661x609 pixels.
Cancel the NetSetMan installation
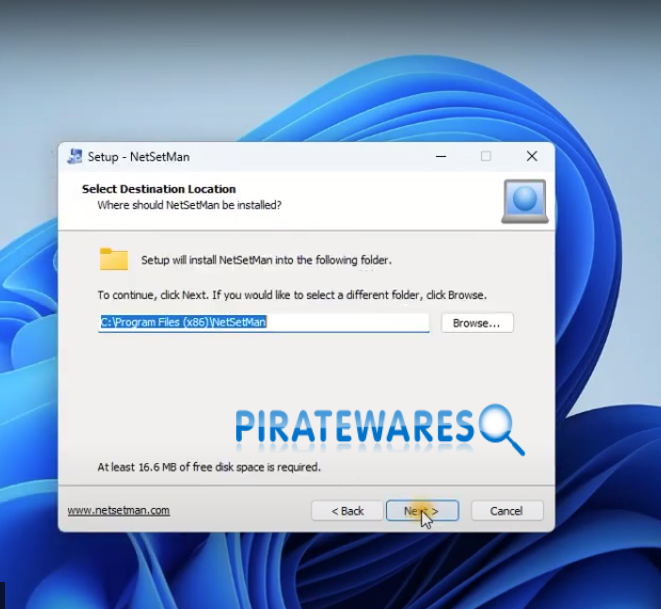click(x=507, y=511)
